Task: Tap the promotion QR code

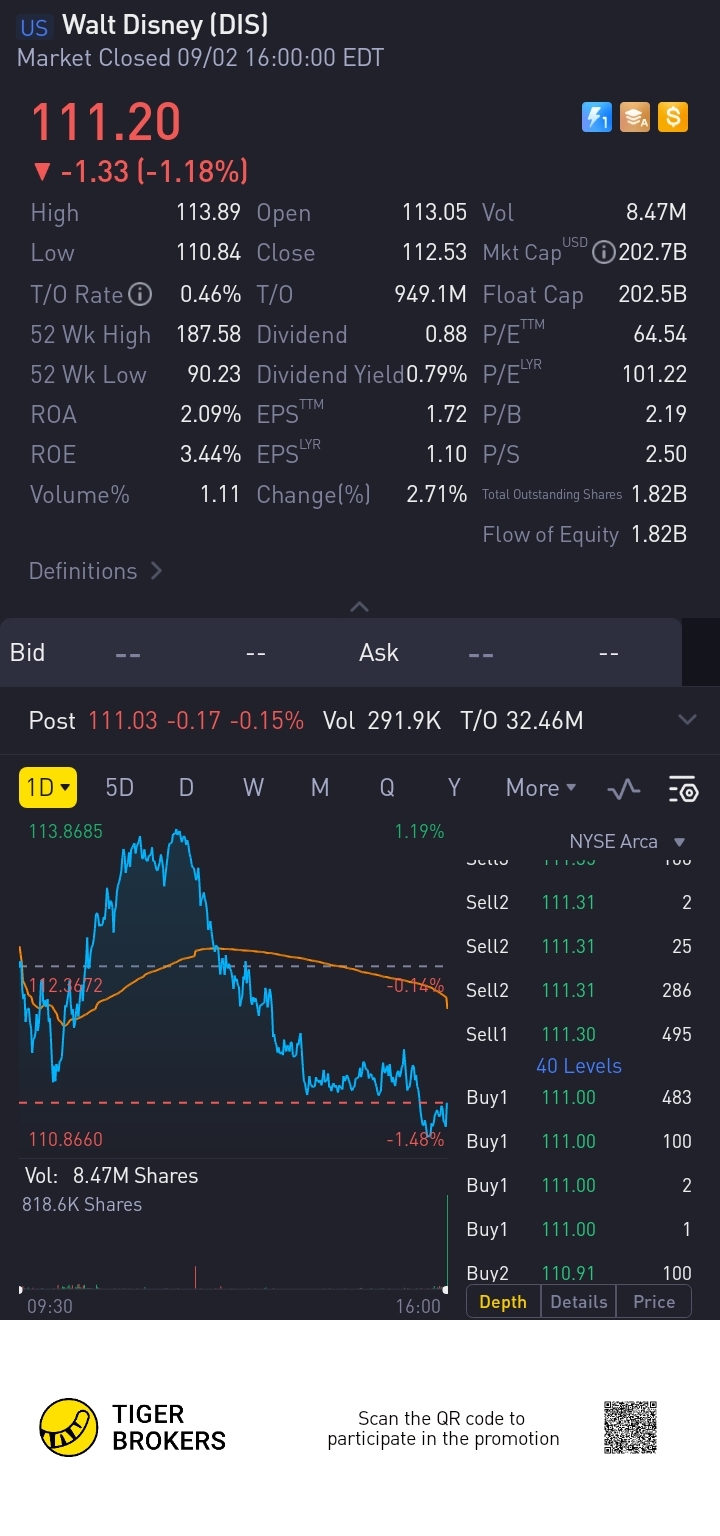Action: click(x=630, y=1427)
